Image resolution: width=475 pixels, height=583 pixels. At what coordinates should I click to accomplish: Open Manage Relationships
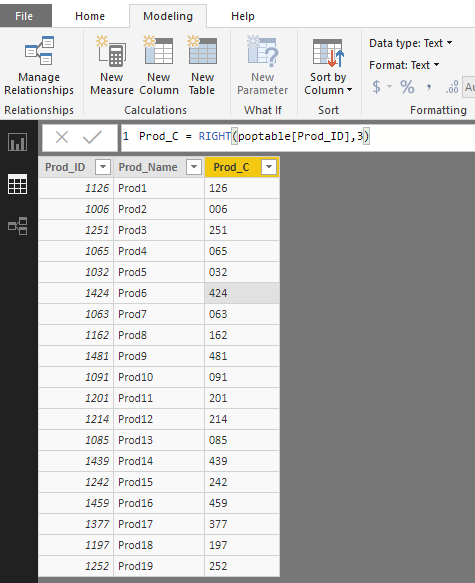[39, 66]
